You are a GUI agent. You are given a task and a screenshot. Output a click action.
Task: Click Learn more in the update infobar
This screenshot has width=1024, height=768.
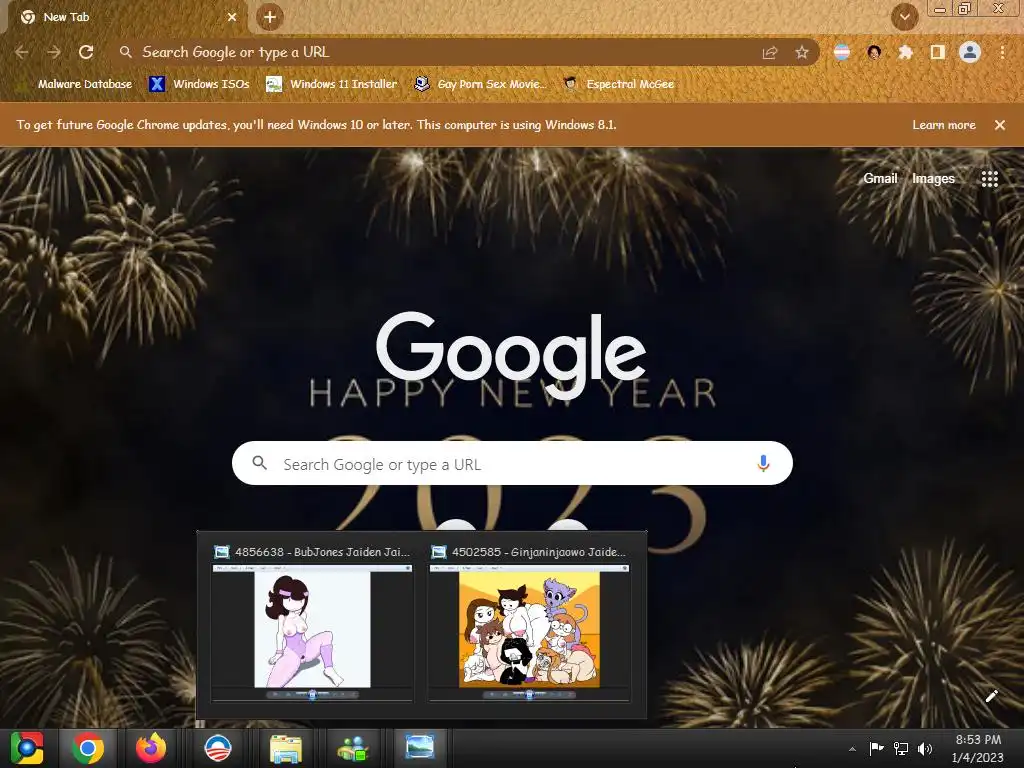[944, 125]
